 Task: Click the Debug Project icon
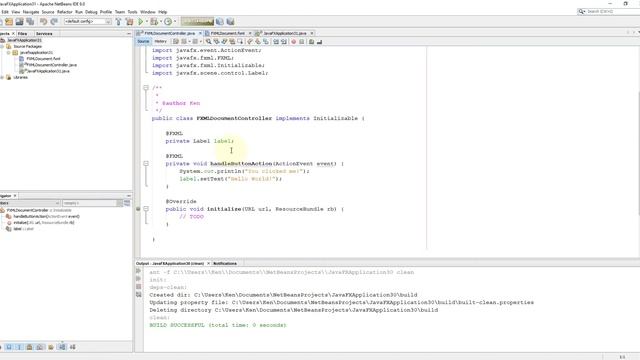[154, 22]
